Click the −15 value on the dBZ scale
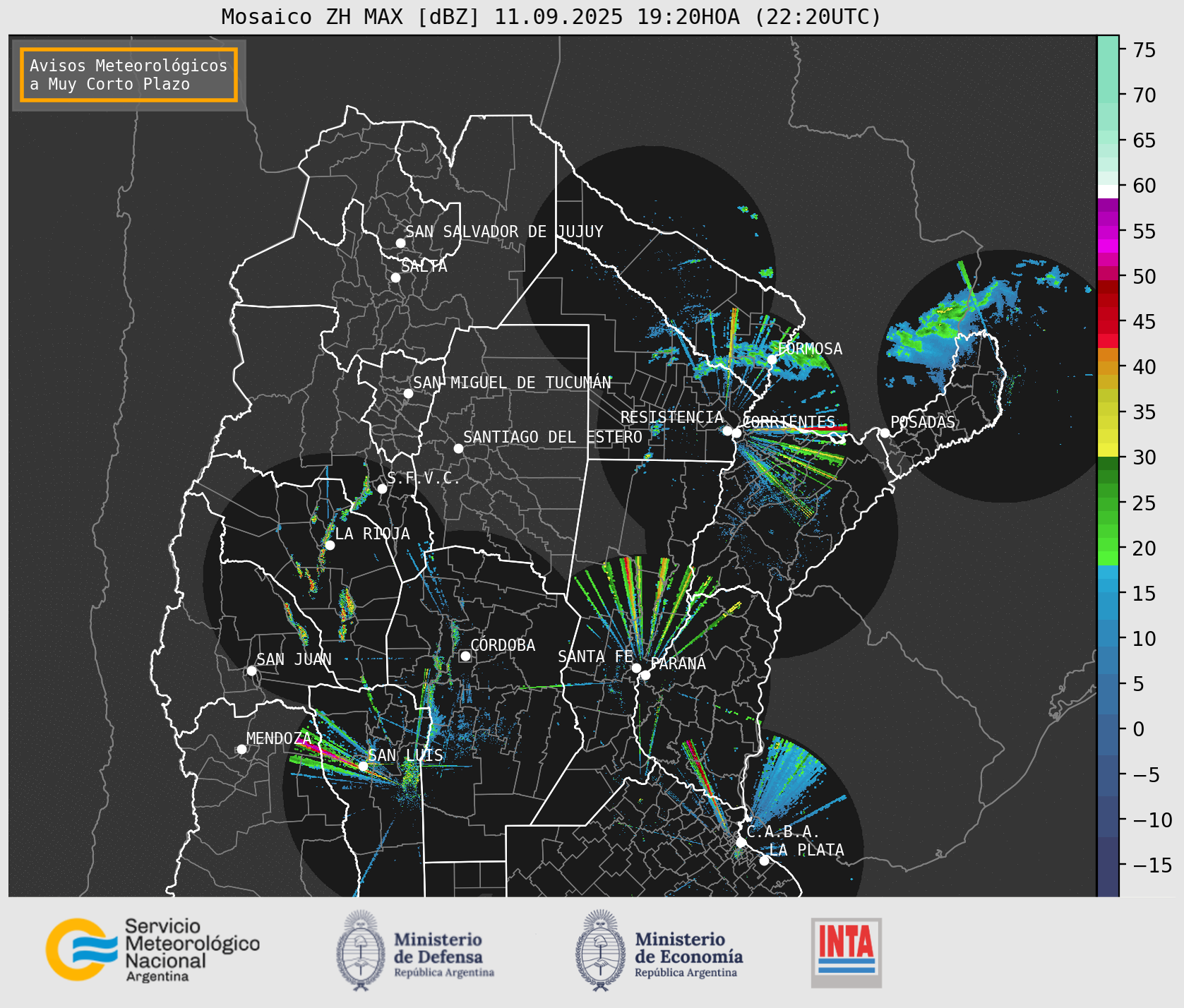This screenshot has height=1008, width=1184. (x=1152, y=865)
